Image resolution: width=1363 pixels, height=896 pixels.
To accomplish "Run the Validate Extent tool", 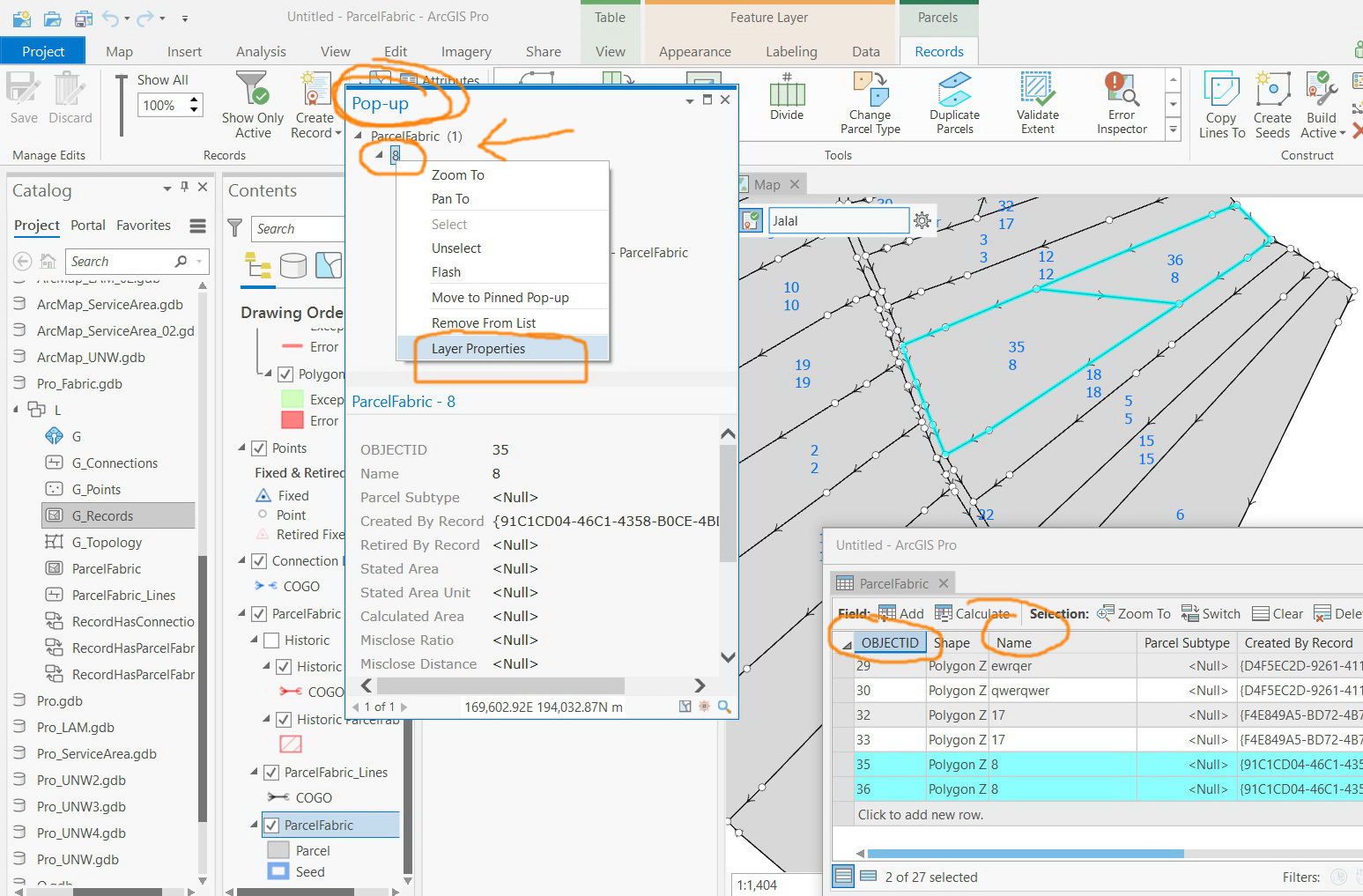I will pos(1038,89).
